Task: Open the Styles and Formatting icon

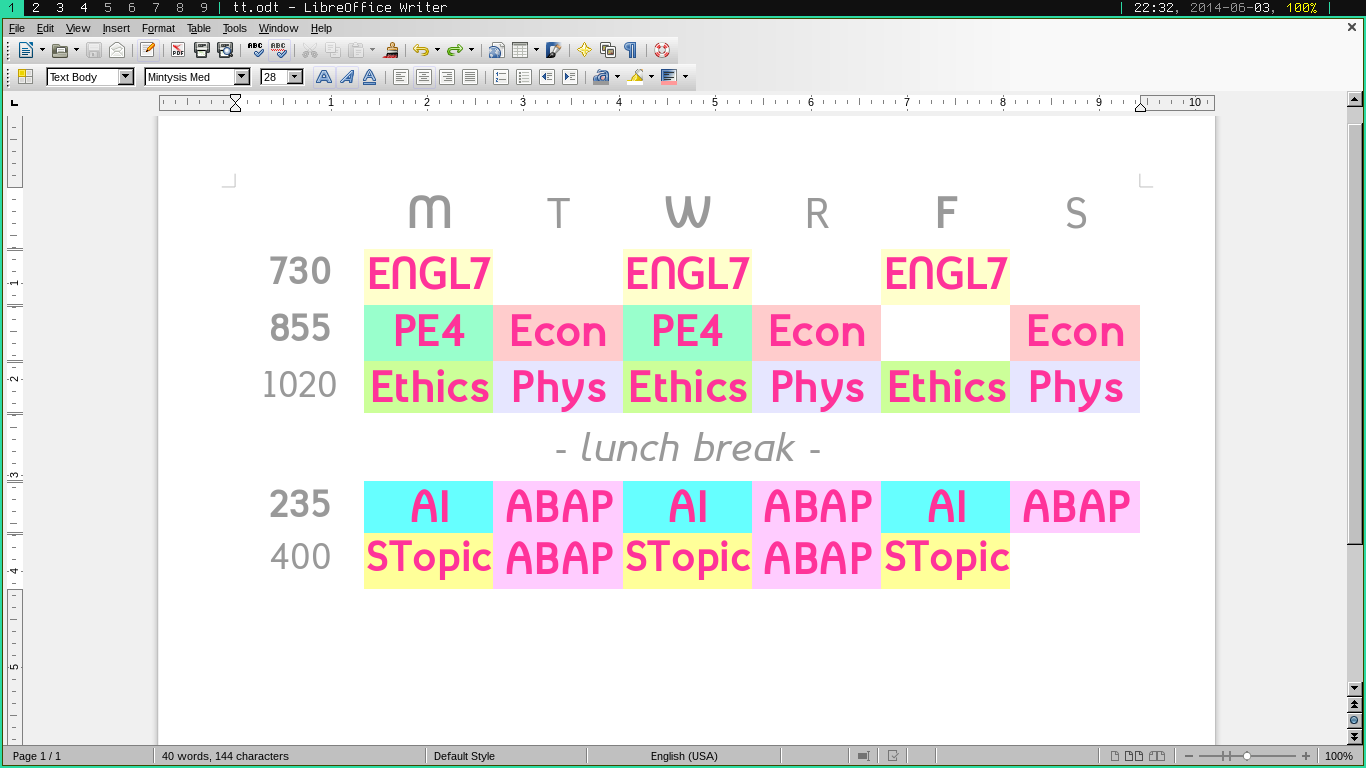Action: point(25,77)
